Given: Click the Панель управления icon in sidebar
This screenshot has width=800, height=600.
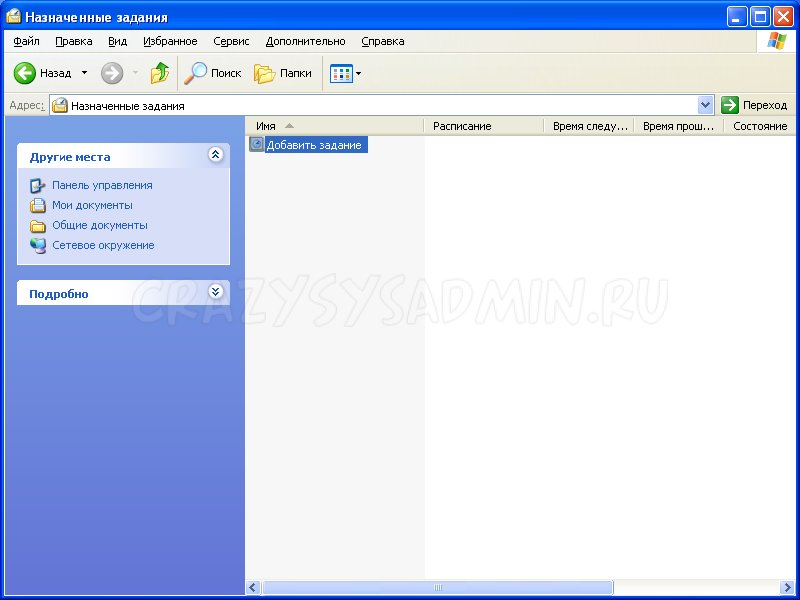Looking at the screenshot, I should 38,185.
